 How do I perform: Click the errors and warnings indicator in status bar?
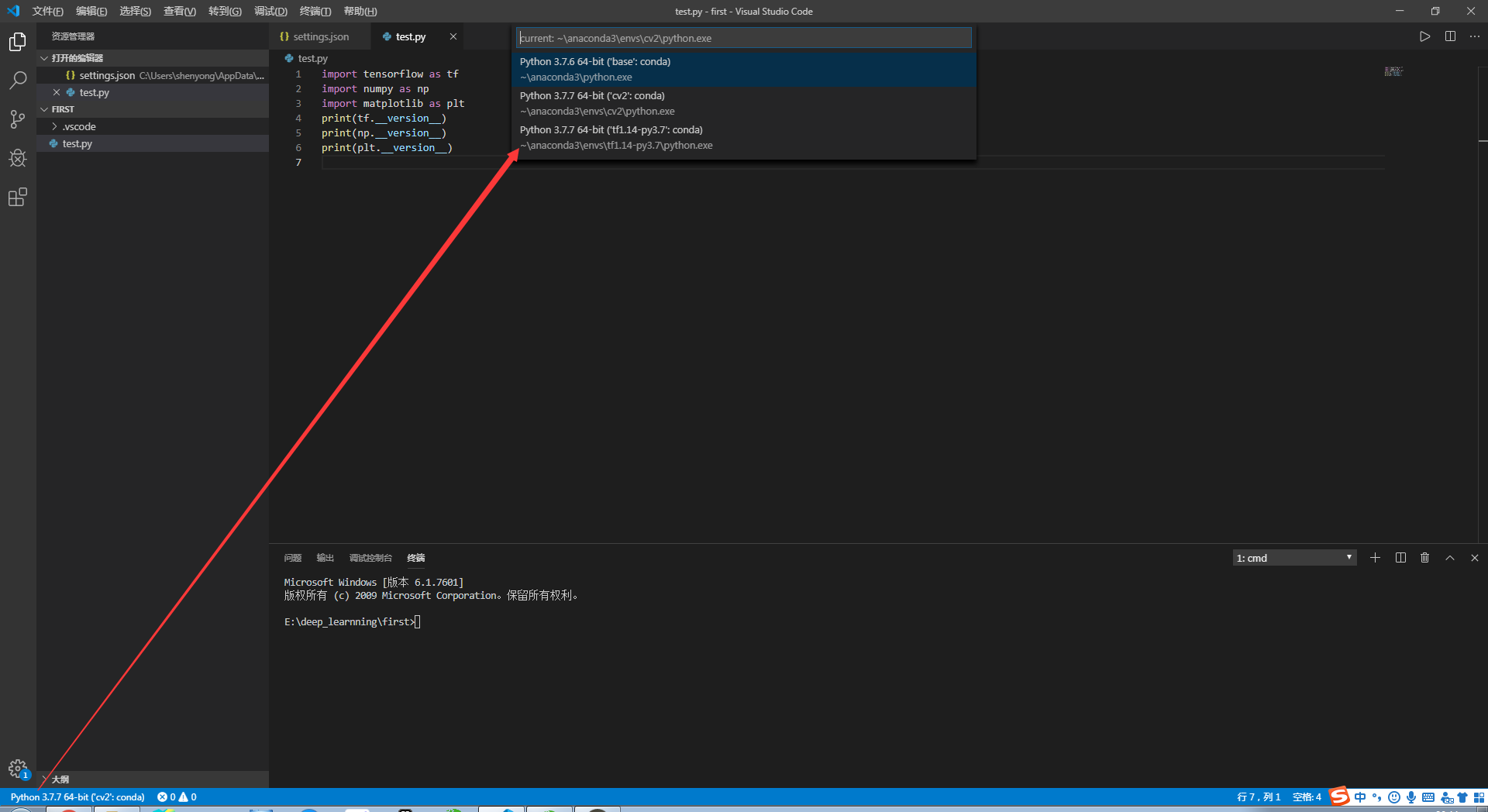(176, 797)
